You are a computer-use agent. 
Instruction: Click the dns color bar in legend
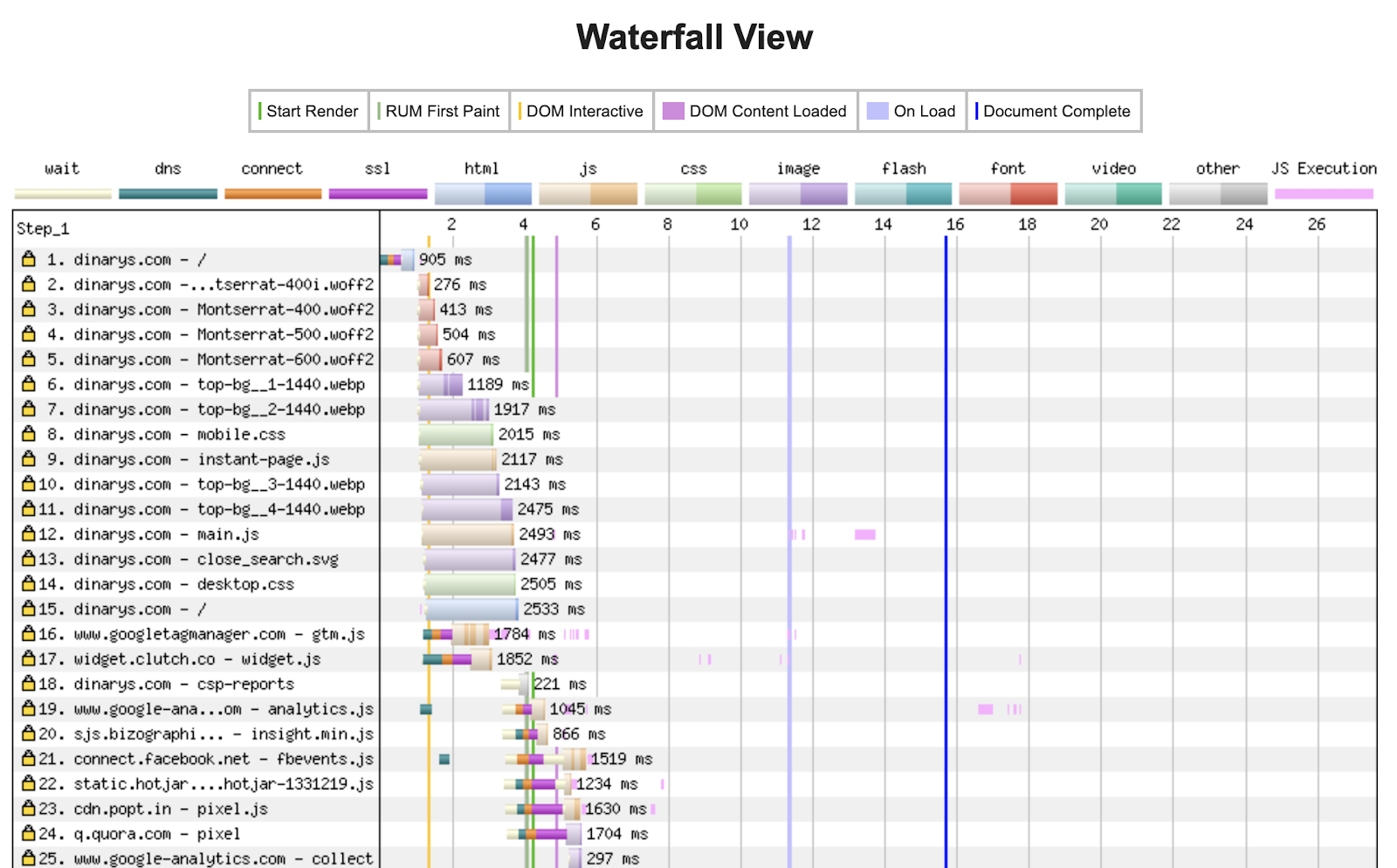click(x=168, y=194)
